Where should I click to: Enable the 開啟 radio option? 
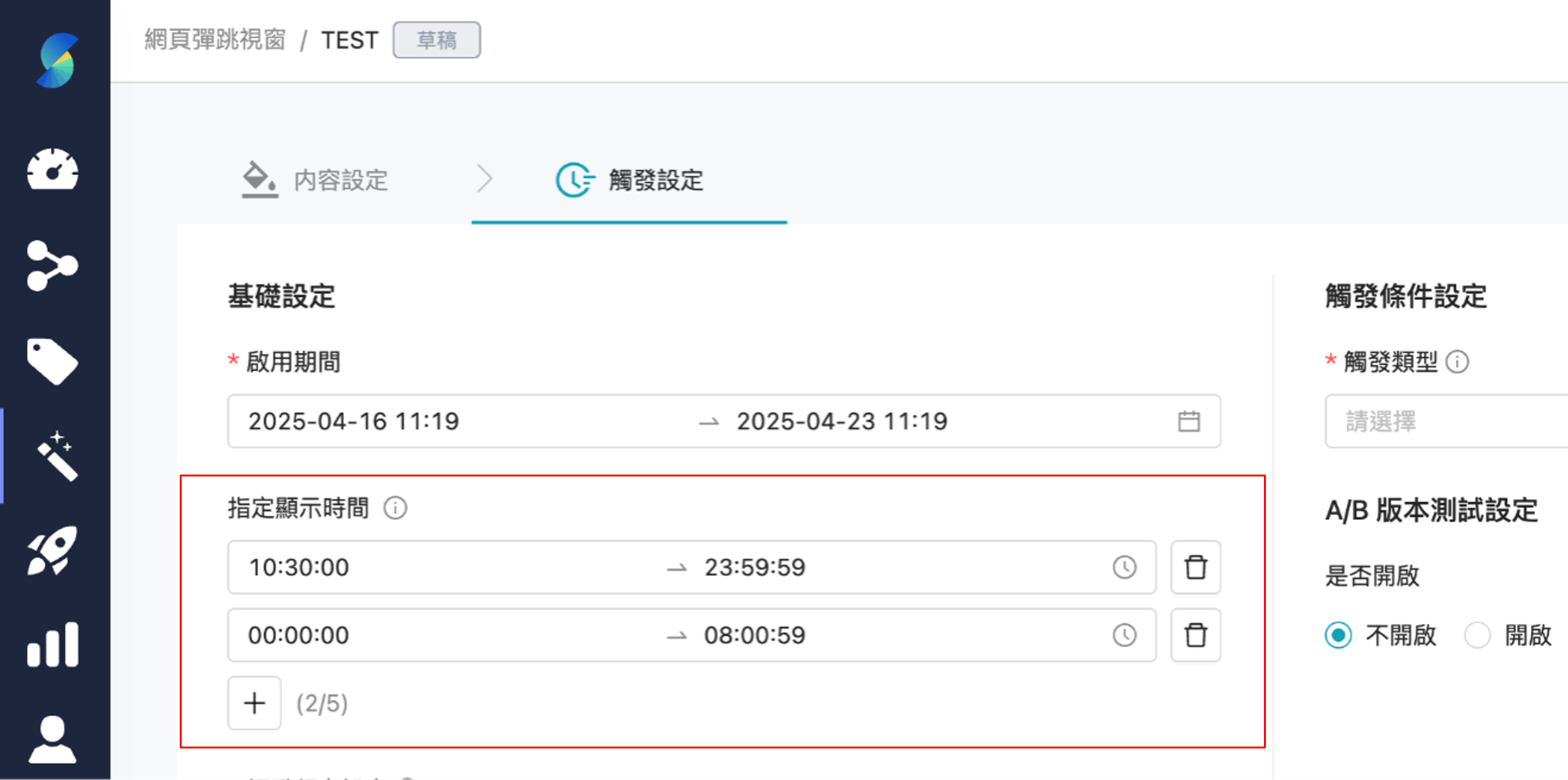pyautogui.click(x=1477, y=635)
